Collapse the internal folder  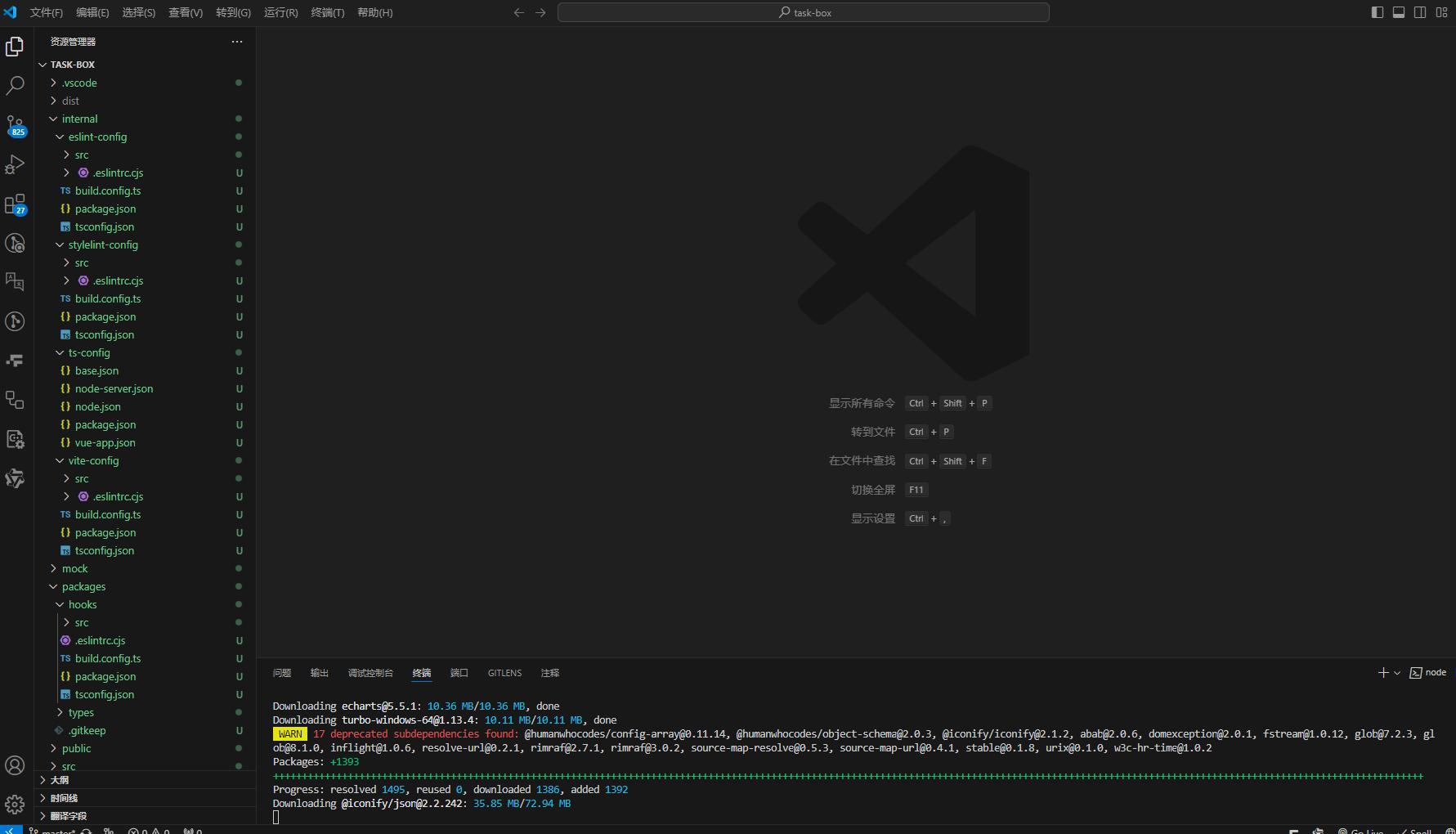coord(146,119)
